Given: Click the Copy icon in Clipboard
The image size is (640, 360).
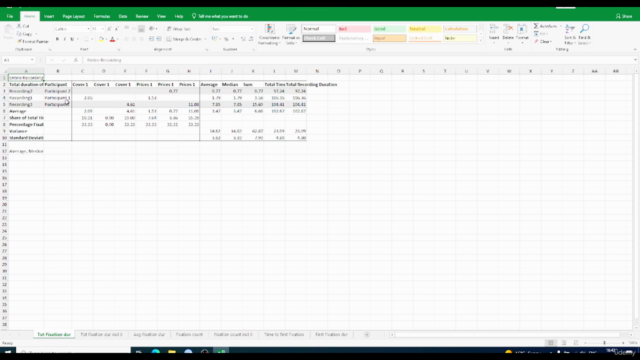Looking at the screenshot, I should pyautogui.click(x=19, y=34).
